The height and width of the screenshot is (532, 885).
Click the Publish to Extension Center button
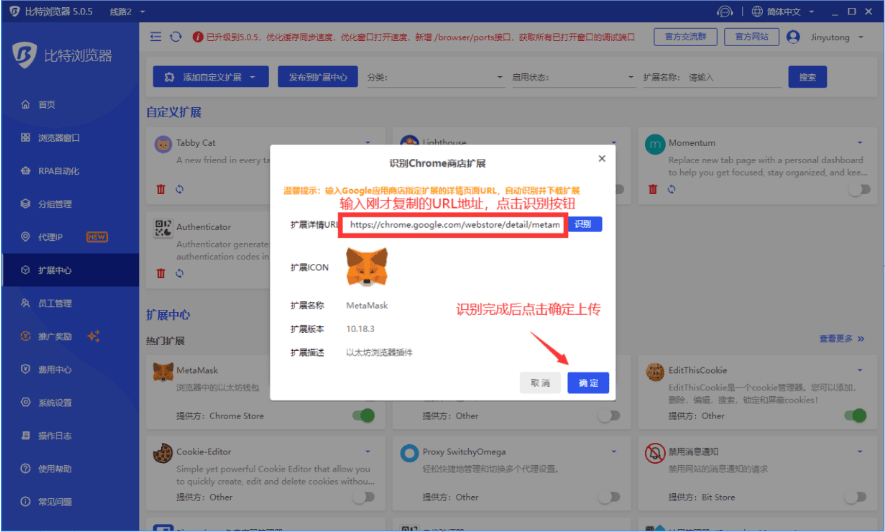[x=318, y=77]
